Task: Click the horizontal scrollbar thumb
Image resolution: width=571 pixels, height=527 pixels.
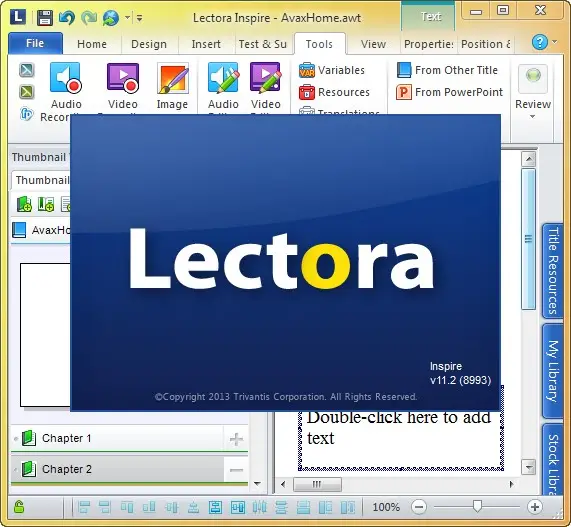Action: [x=317, y=484]
